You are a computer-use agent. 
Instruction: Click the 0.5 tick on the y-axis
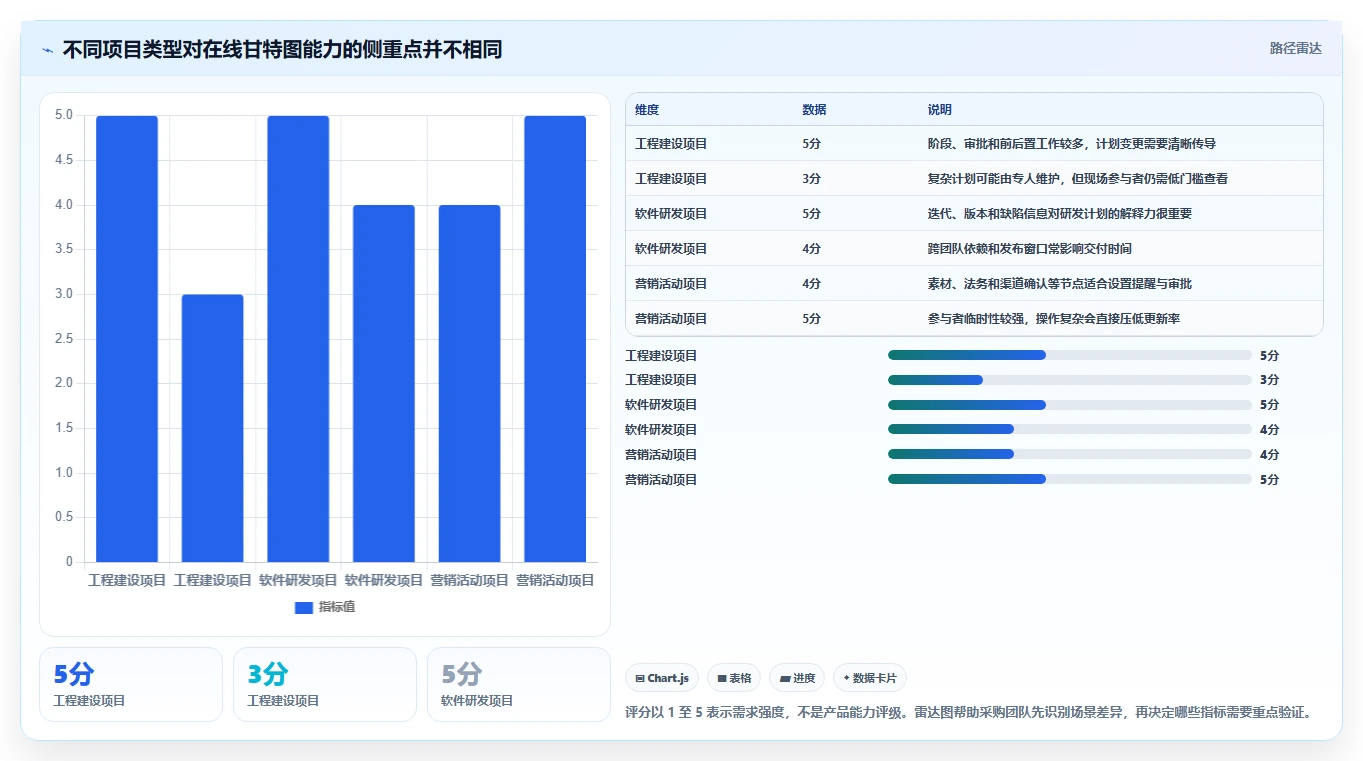pyautogui.click(x=63, y=517)
